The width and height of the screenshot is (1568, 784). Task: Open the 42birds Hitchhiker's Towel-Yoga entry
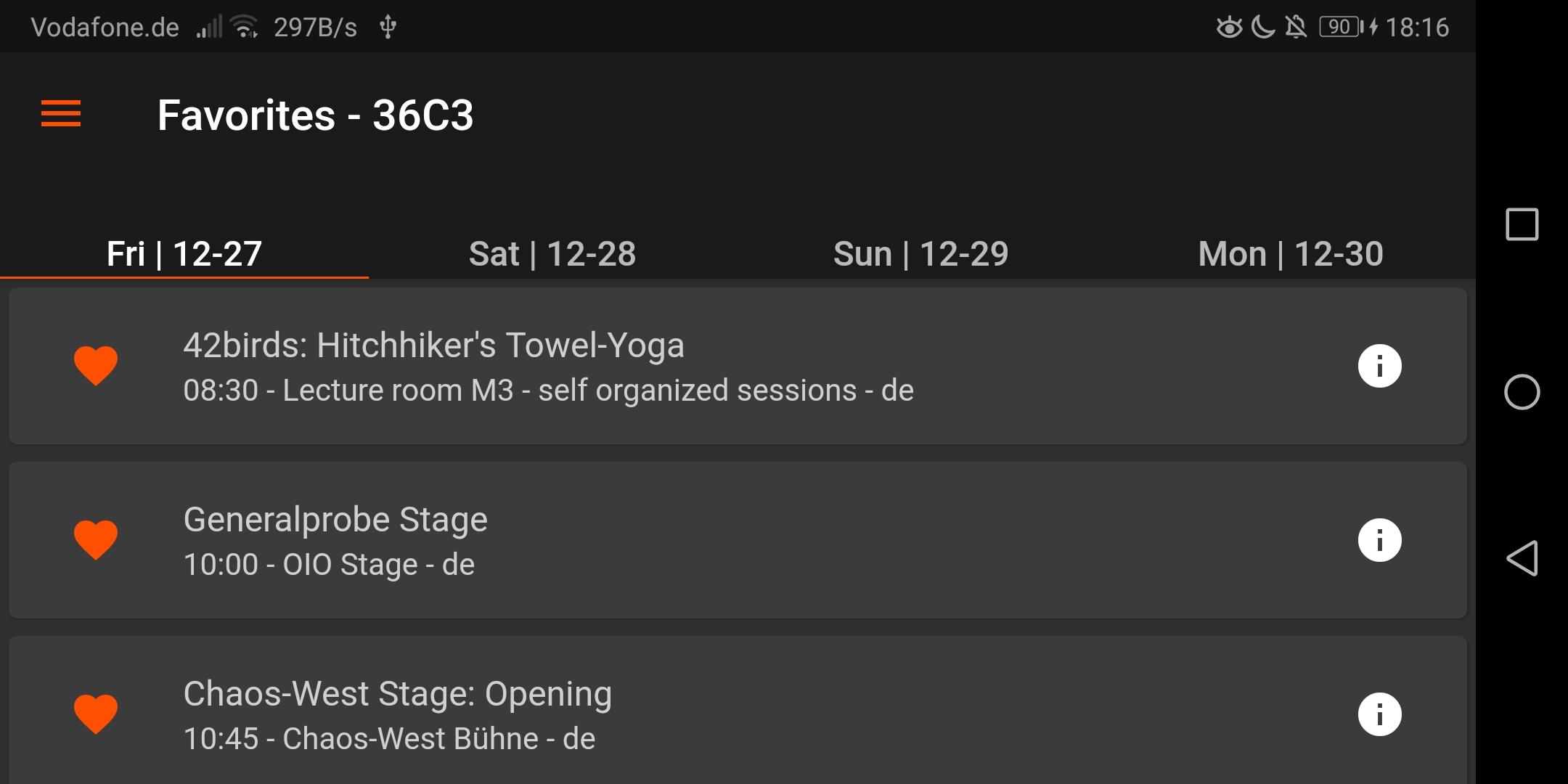[433, 346]
